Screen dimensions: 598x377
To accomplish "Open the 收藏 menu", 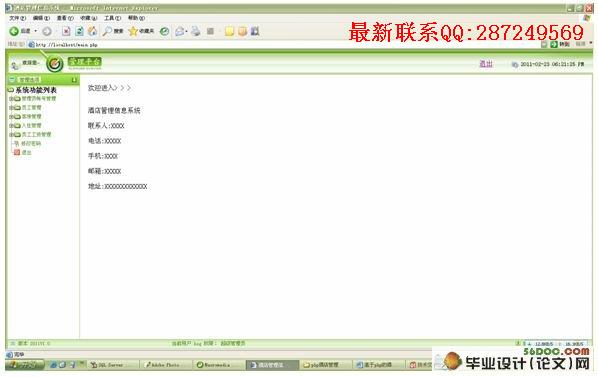I will (x=88, y=18).
